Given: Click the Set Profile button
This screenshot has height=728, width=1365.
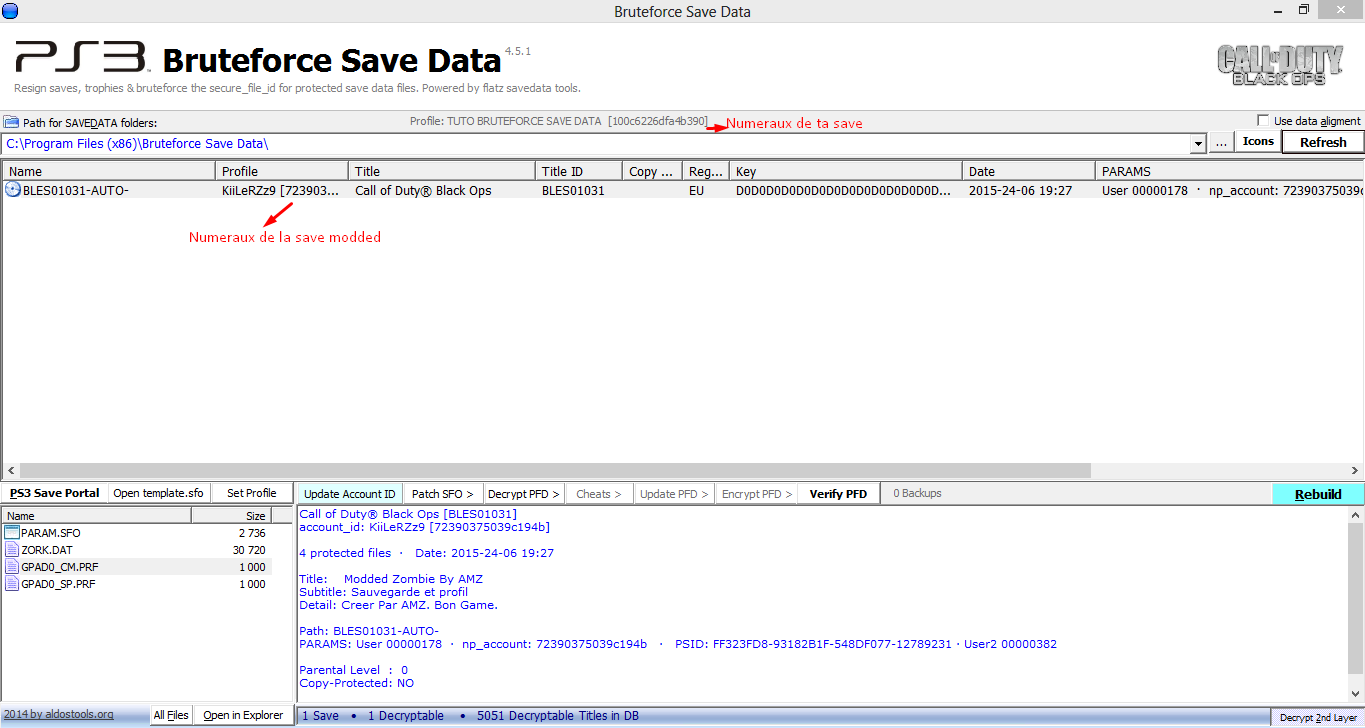Looking at the screenshot, I should click(x=251, y=493).
